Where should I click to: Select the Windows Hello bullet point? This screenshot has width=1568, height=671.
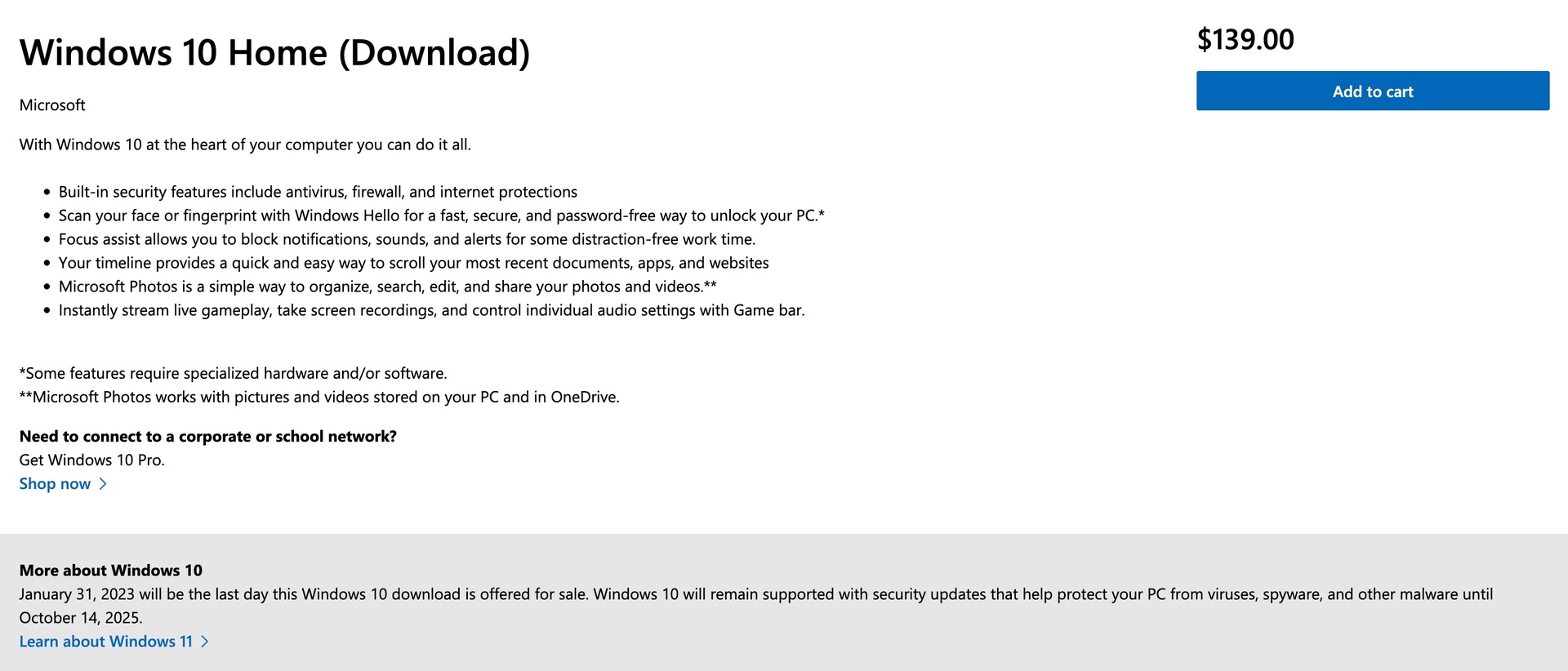441,216
